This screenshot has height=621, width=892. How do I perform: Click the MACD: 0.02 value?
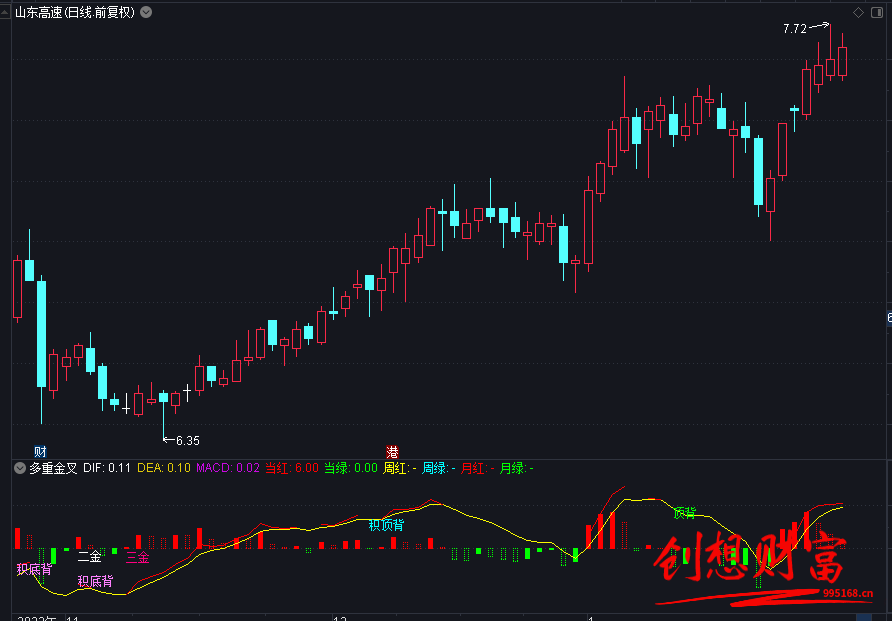pyautogui.click(x=228, y=469)
